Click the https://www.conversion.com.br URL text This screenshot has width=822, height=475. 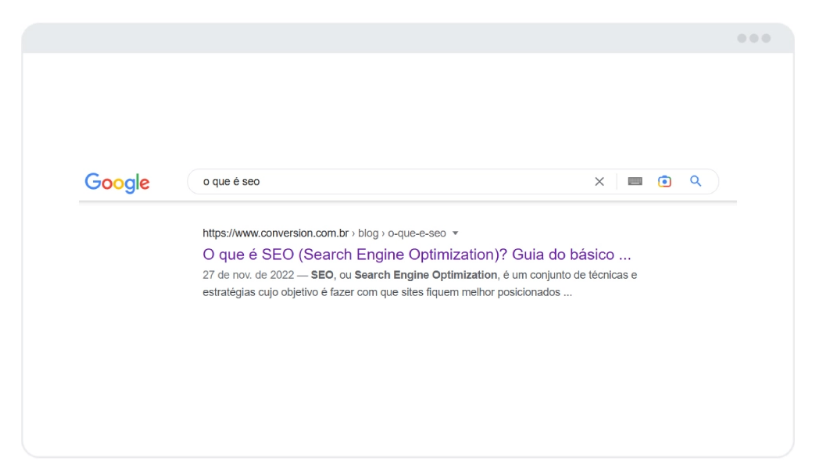[x=275, y=233]
